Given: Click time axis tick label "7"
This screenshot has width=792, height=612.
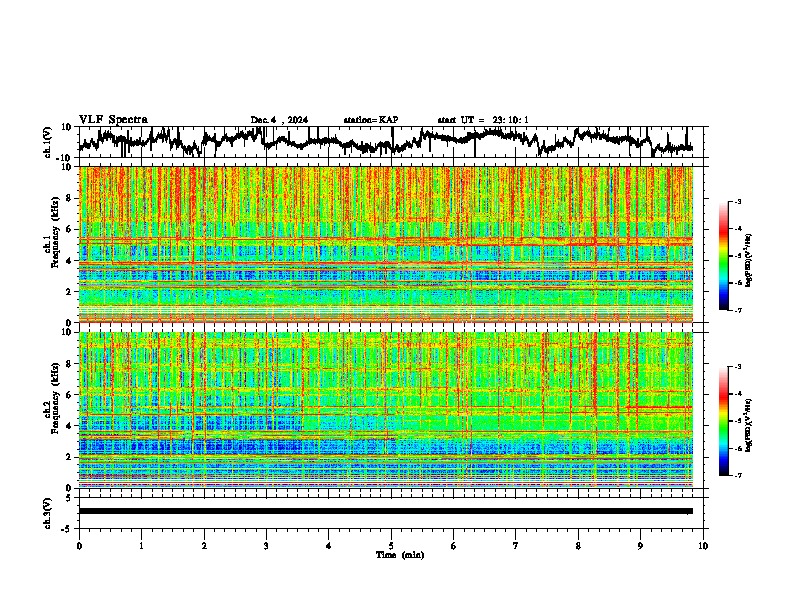Looking at the screenshot, I should tap(516, 546).
